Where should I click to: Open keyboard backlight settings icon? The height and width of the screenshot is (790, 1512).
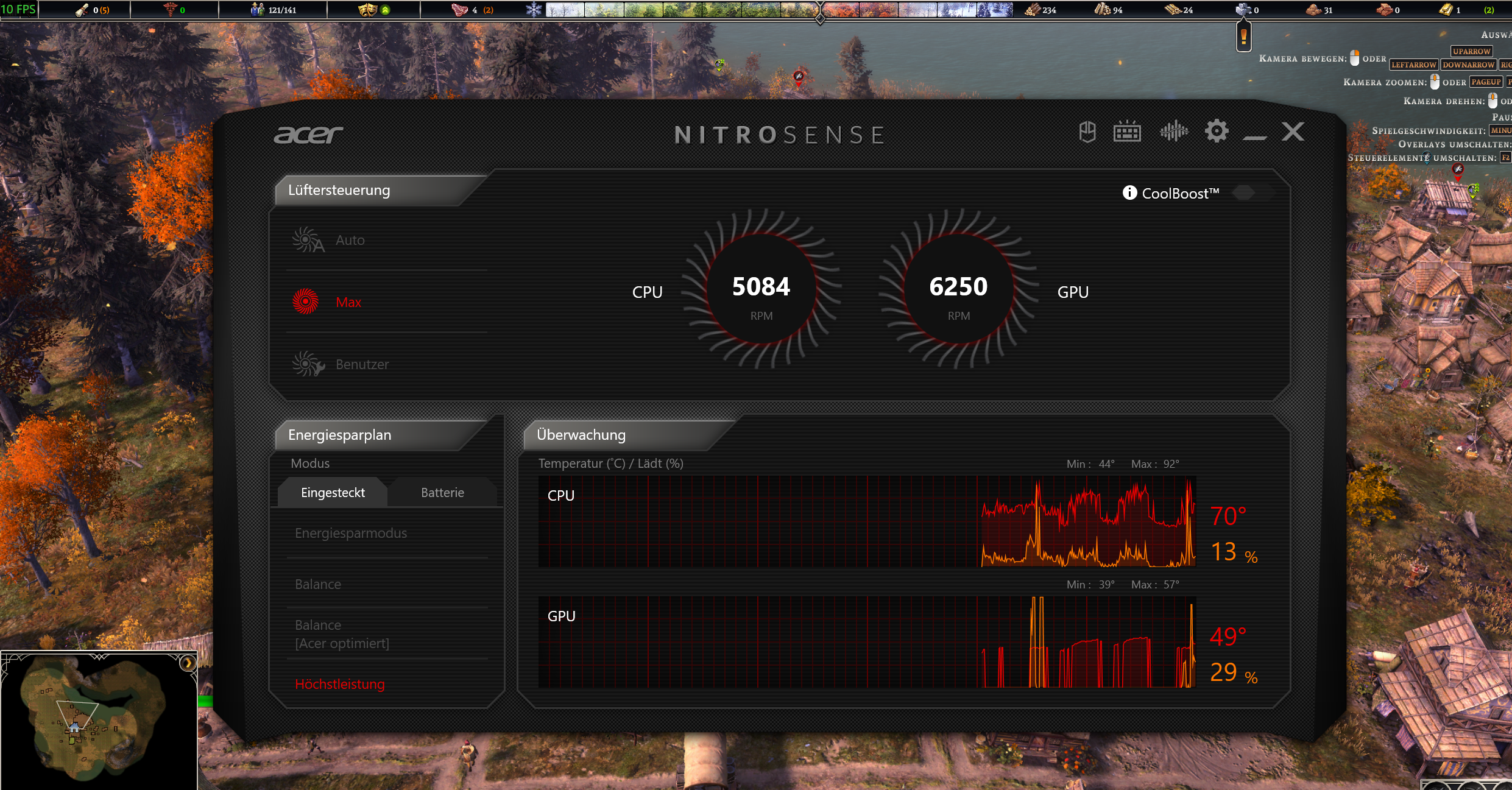coord(1127,132)
